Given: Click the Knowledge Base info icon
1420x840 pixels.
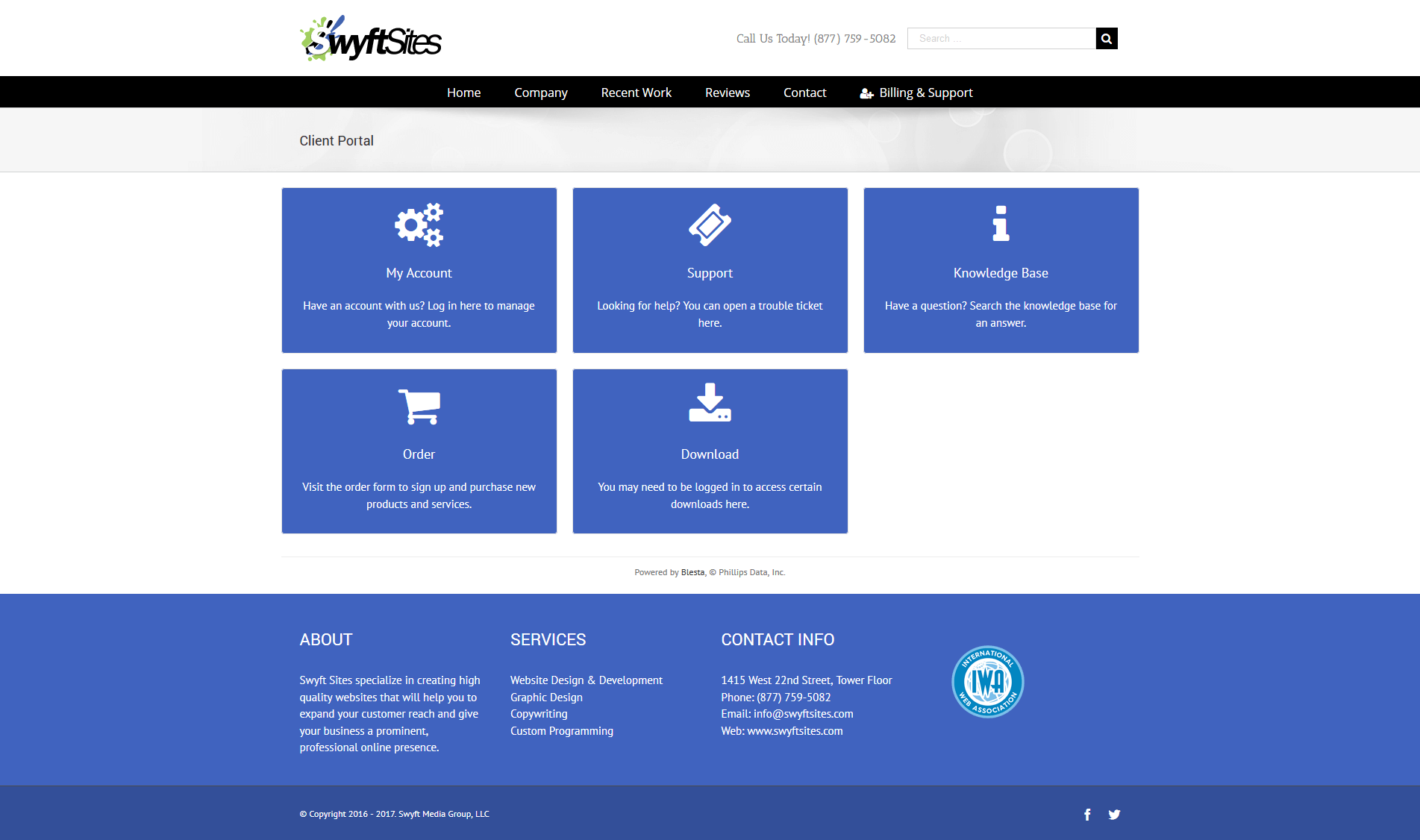Looking at the screenshot, I should click(x=1001, y=224).
